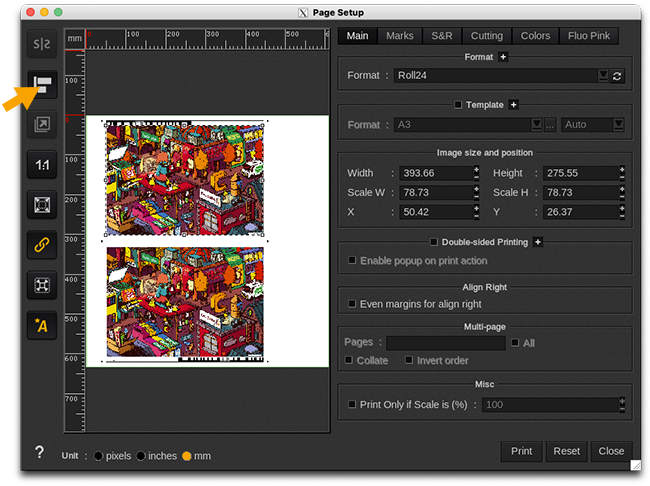Switch to the Main tab
Image resolution: width=650 pixels, height=486 pixels.
(357, 36)
